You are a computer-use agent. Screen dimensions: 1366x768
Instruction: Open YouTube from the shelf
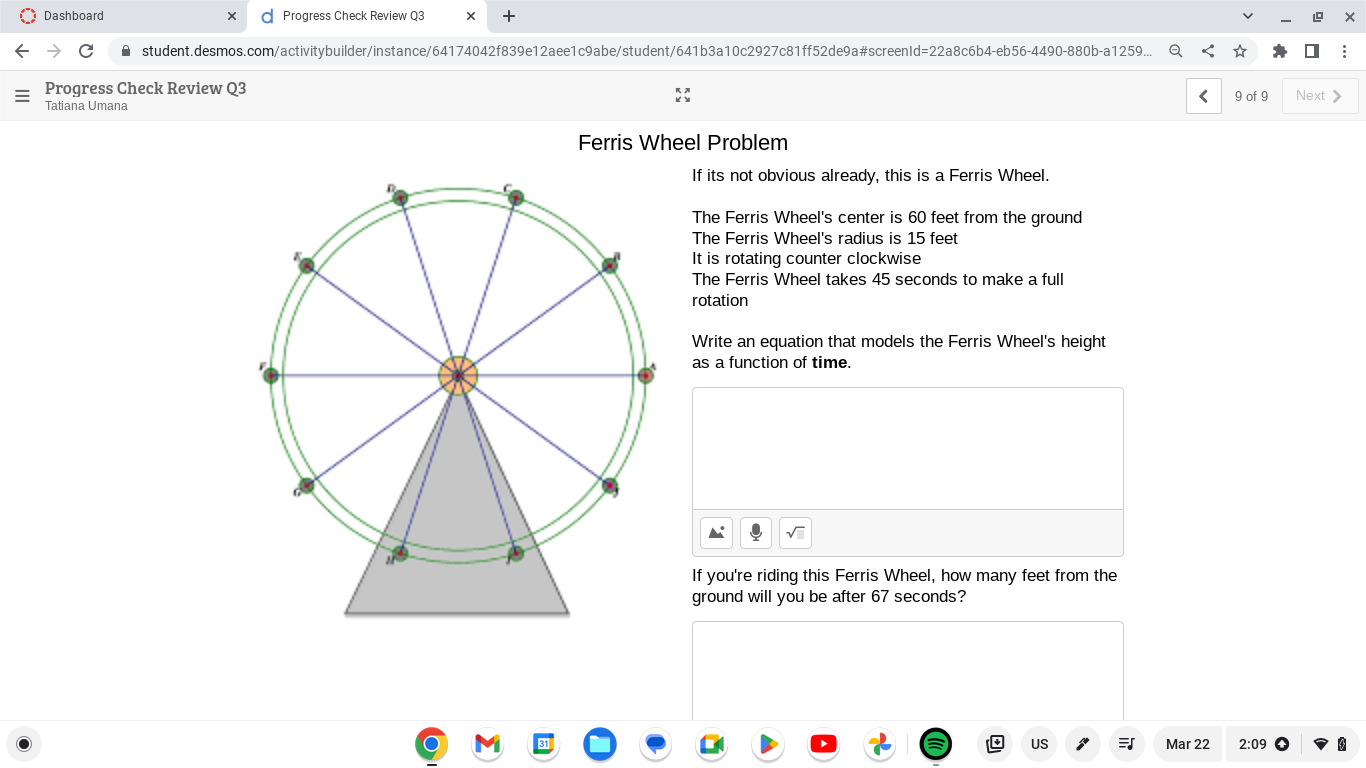pos(824,744)
